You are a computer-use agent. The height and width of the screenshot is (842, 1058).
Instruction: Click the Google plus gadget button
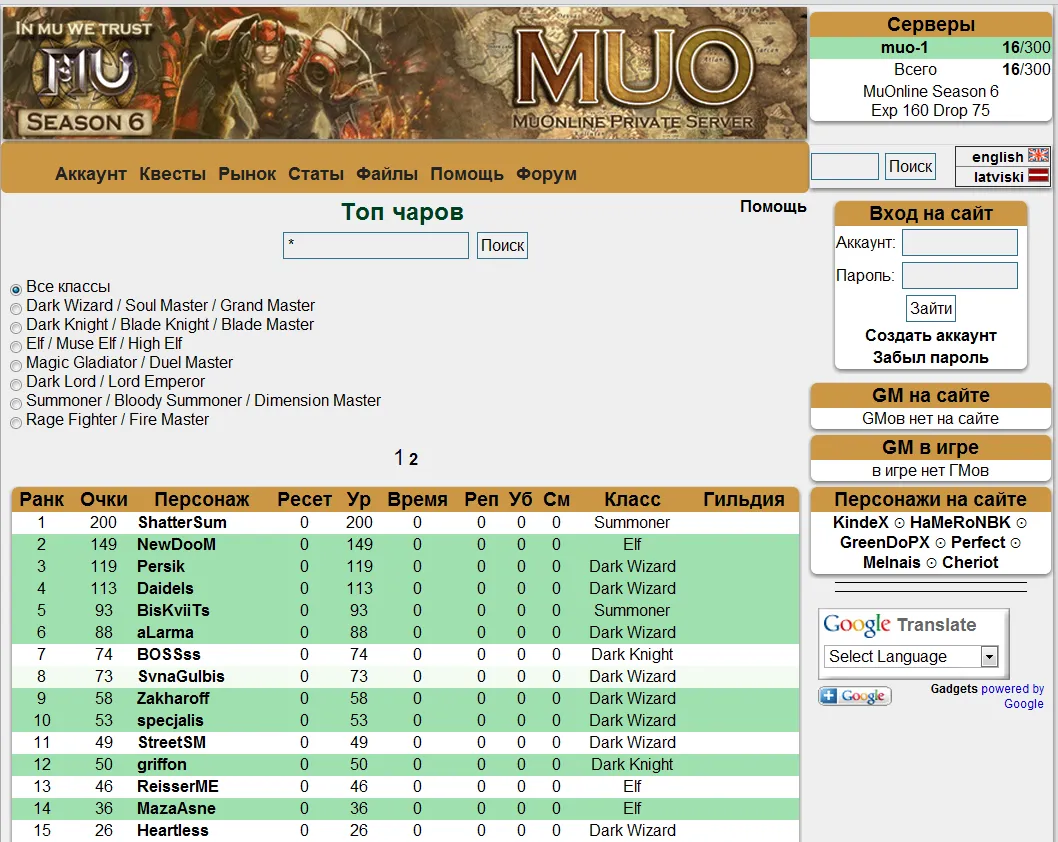[x=855, y=696]
